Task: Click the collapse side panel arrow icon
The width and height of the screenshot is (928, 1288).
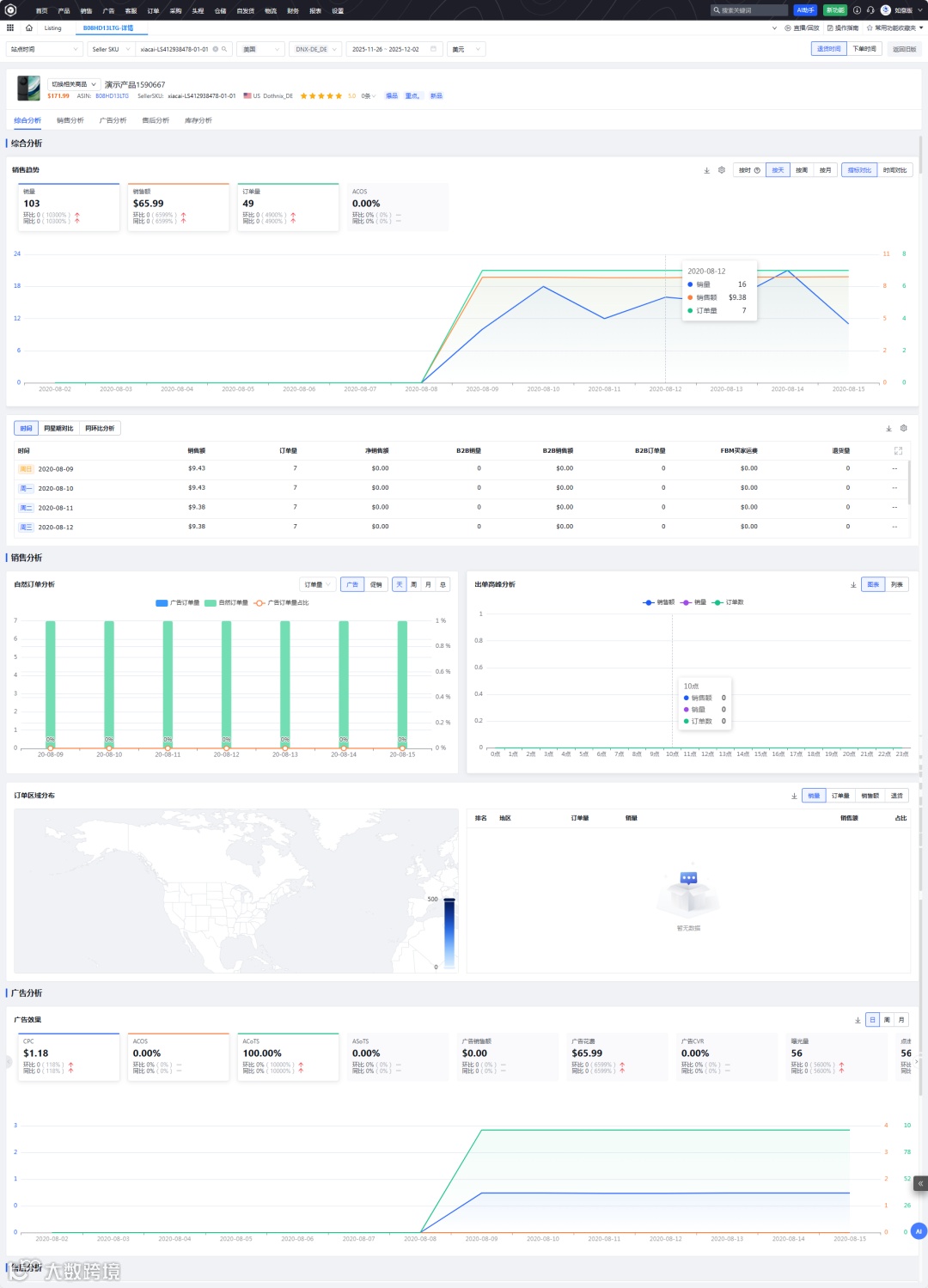Action: click(920, 1183)
